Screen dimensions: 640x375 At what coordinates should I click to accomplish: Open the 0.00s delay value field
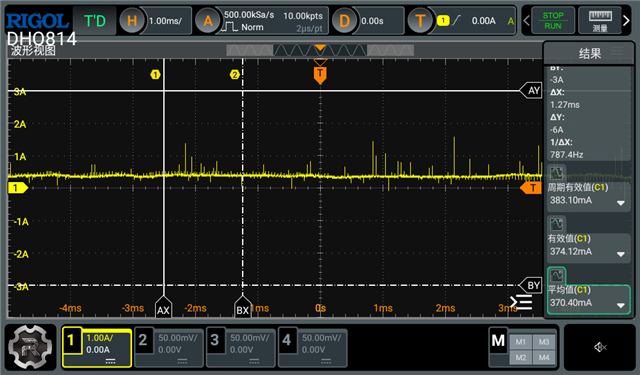372,20
